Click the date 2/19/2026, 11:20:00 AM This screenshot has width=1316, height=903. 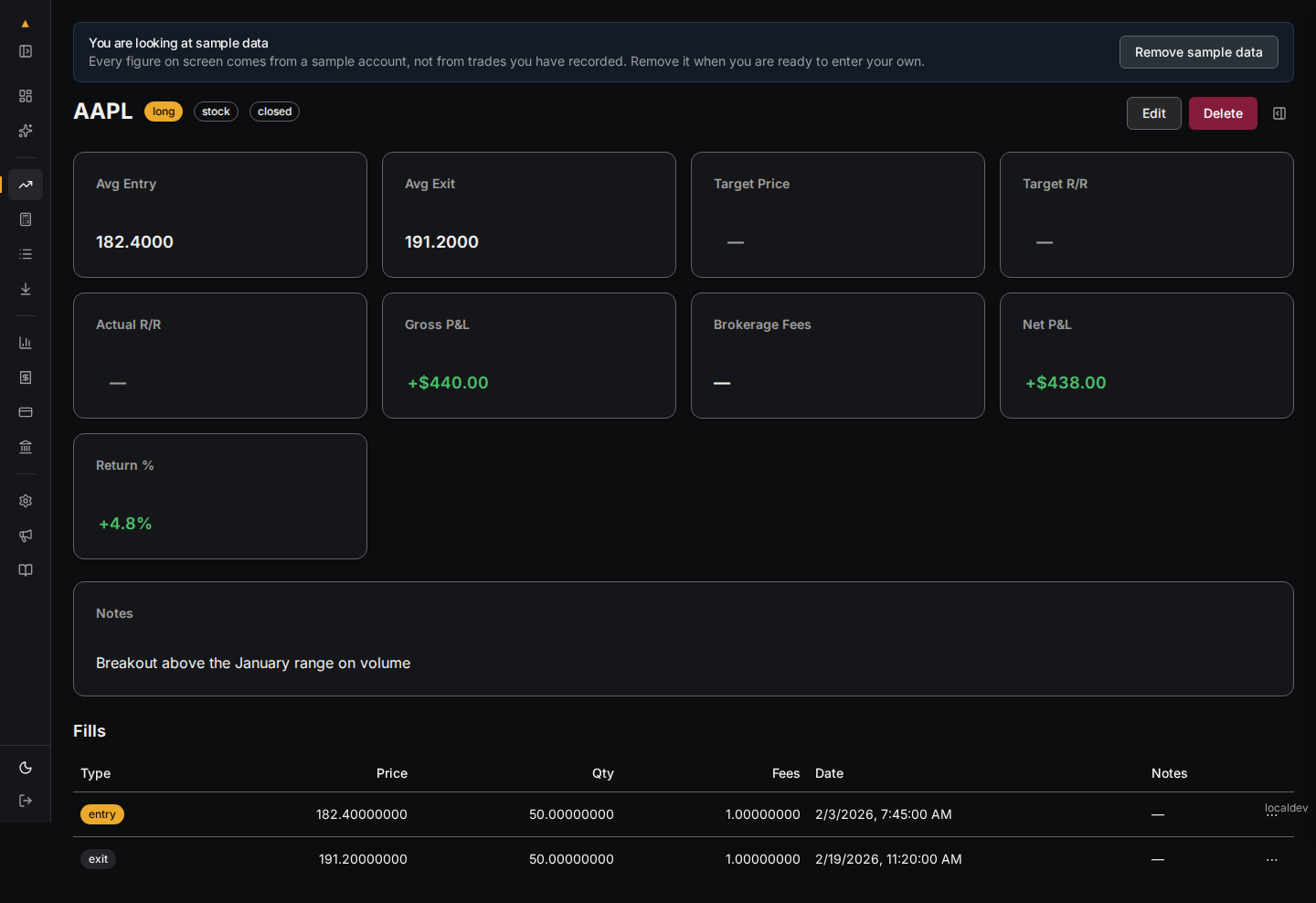[888, 859]
